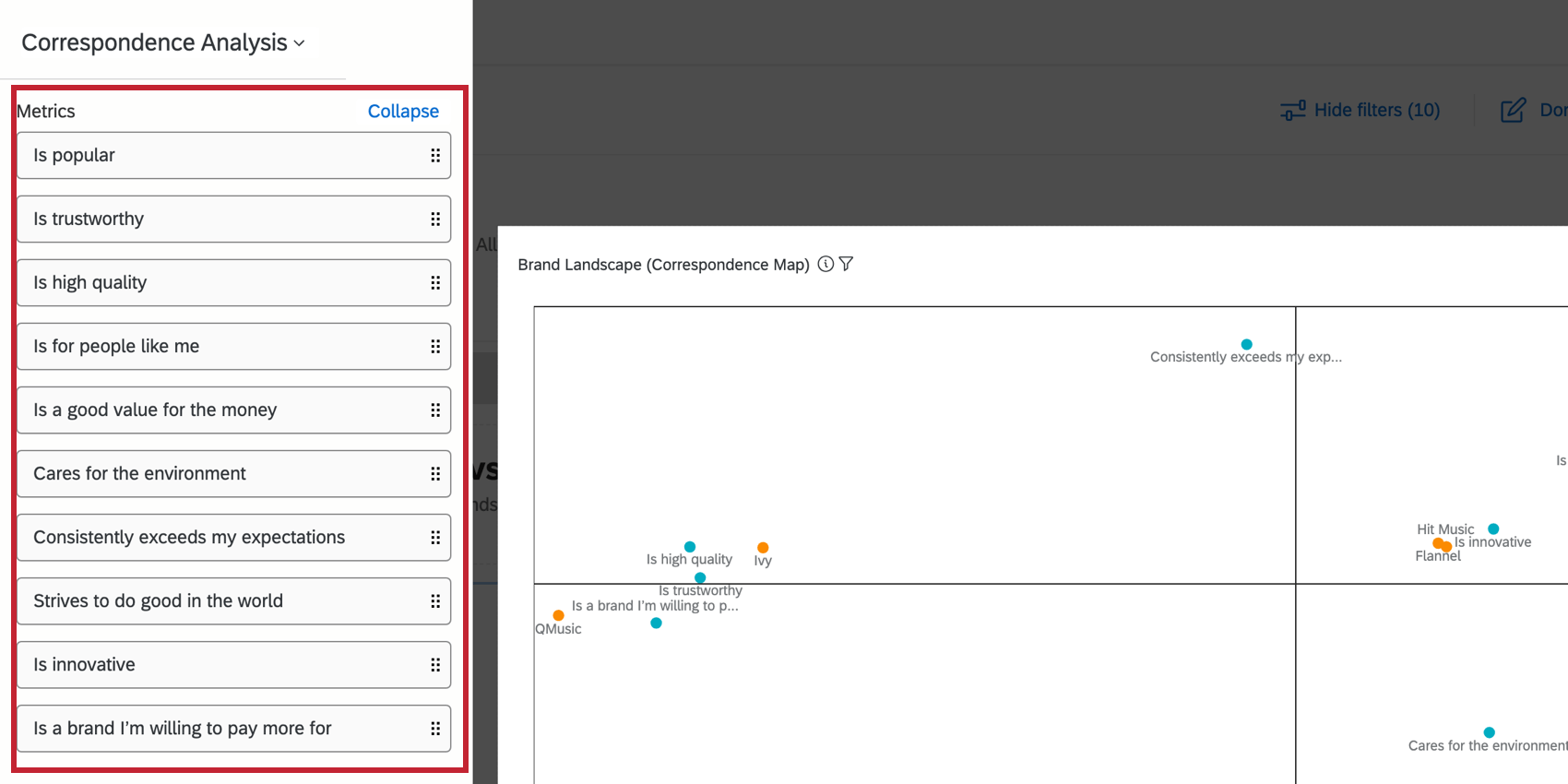Screen dimensions: 1568x784
Task: Click Consistently exceeds my exp... teal point
Action: pos(1246,344)
